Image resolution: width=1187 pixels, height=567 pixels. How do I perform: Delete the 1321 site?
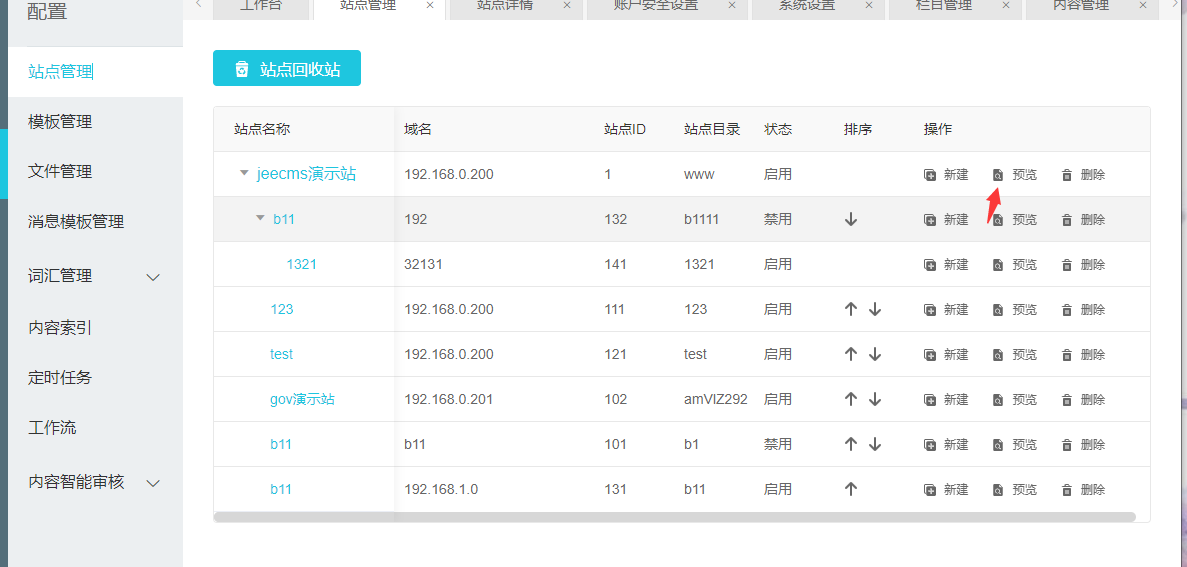point(1083,264)
